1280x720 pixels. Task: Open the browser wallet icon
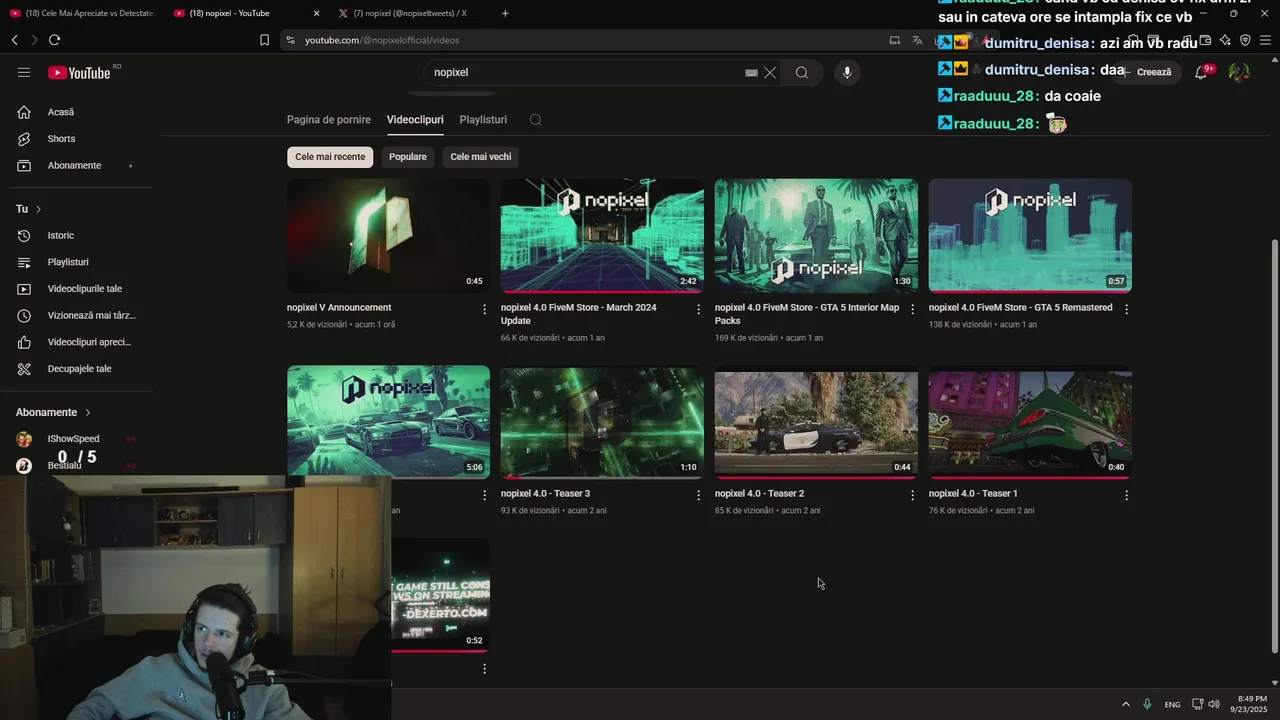[1206, 40]
